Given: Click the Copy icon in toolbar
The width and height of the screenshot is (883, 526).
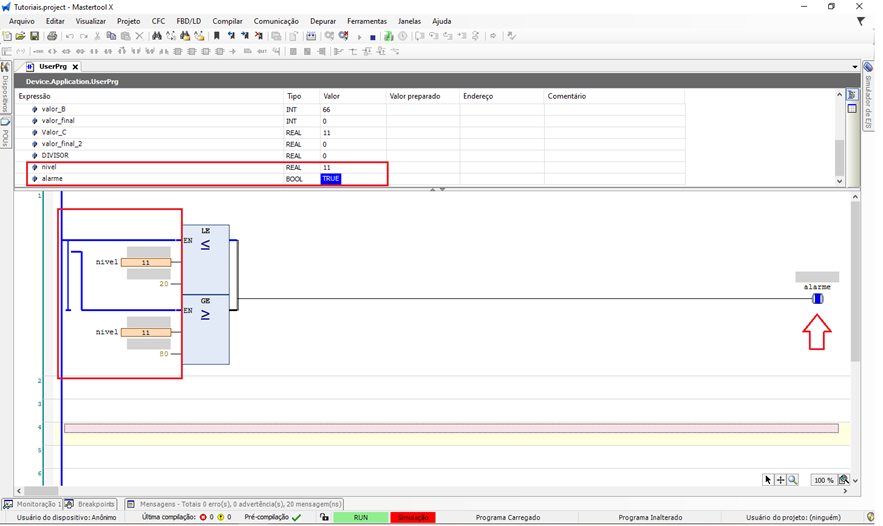Looking at the screenshot, I should click(111, 36).
